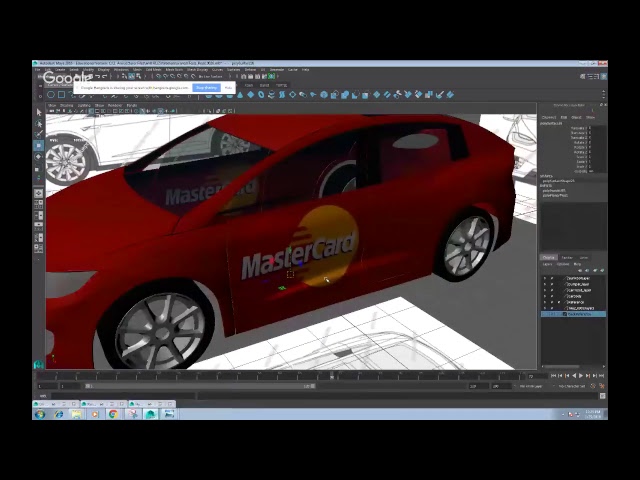The image size is (640, 480).
Task: Choose the Lasso Select tool
Action: point(39,124)
